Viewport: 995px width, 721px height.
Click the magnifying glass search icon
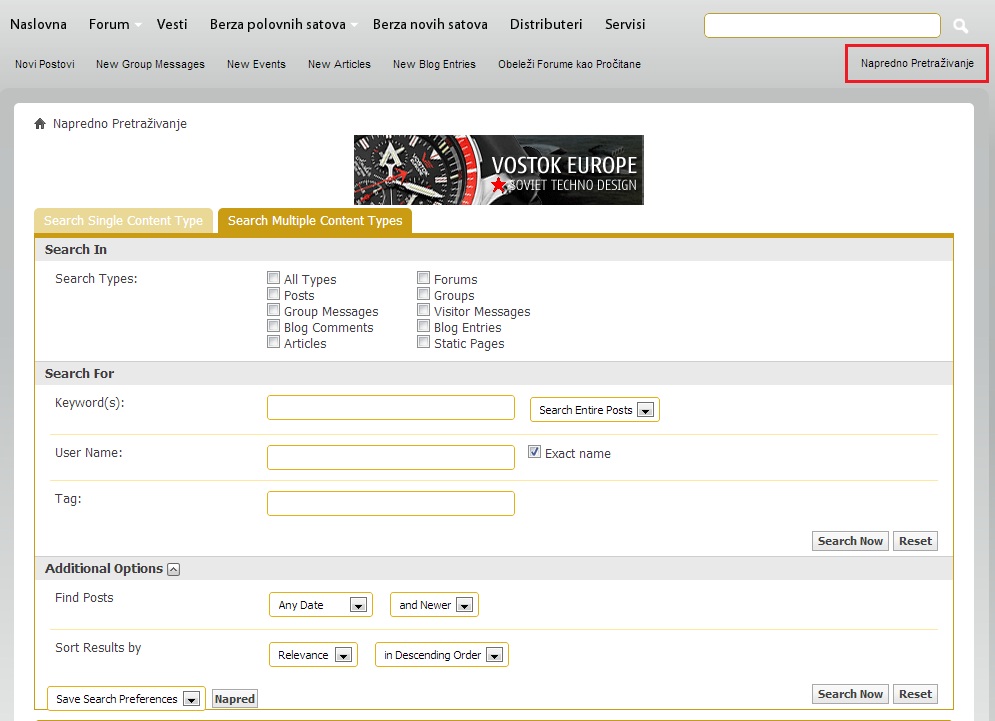point(960,26)
